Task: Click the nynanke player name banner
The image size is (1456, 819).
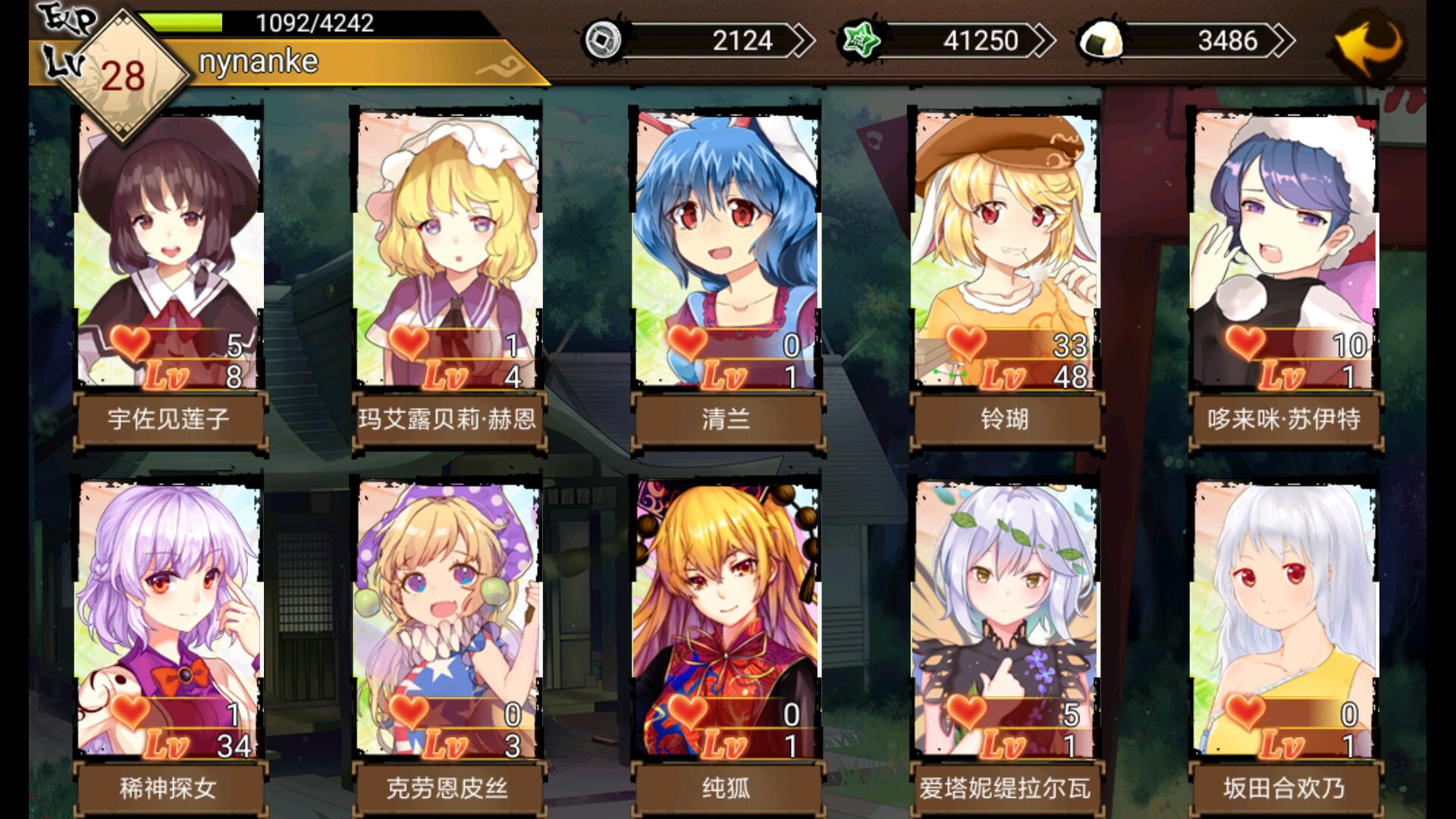Action: pyautogui.click(x=258, y=62)
